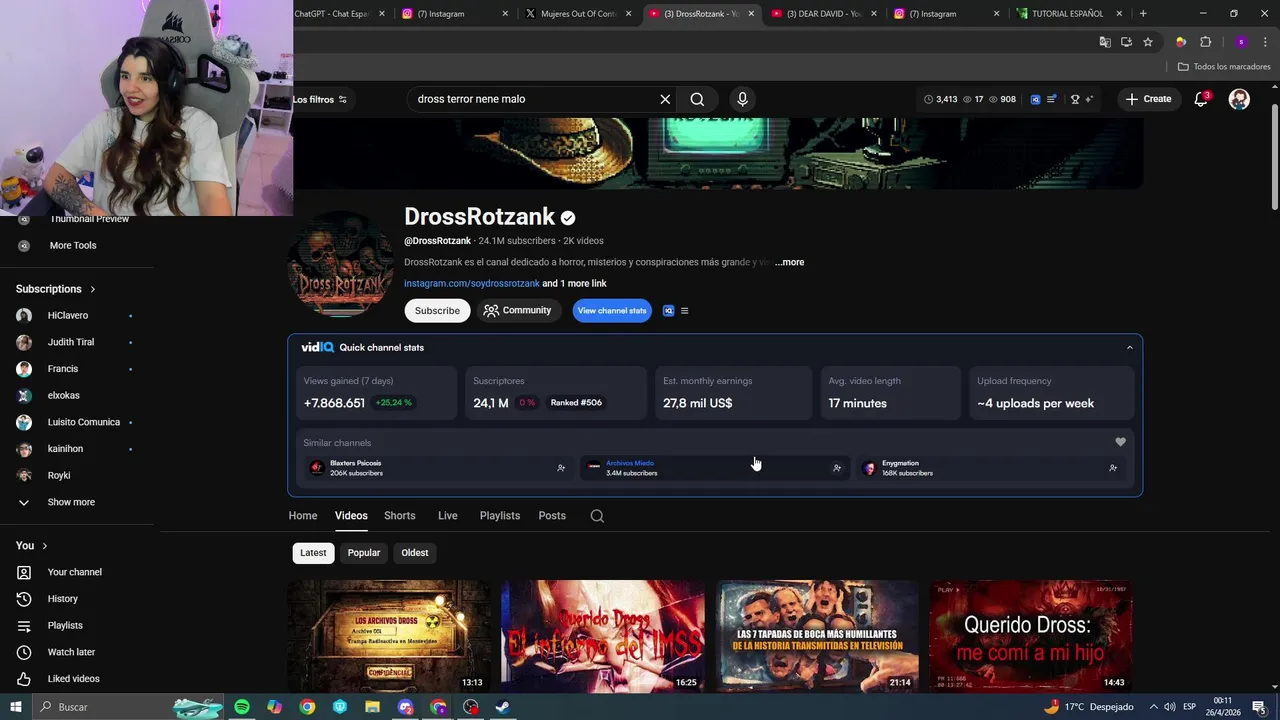The height and width of the screenshot is (720, 1280).
Task: Open File Explorer from the taskbar
Action: (372, 707)
